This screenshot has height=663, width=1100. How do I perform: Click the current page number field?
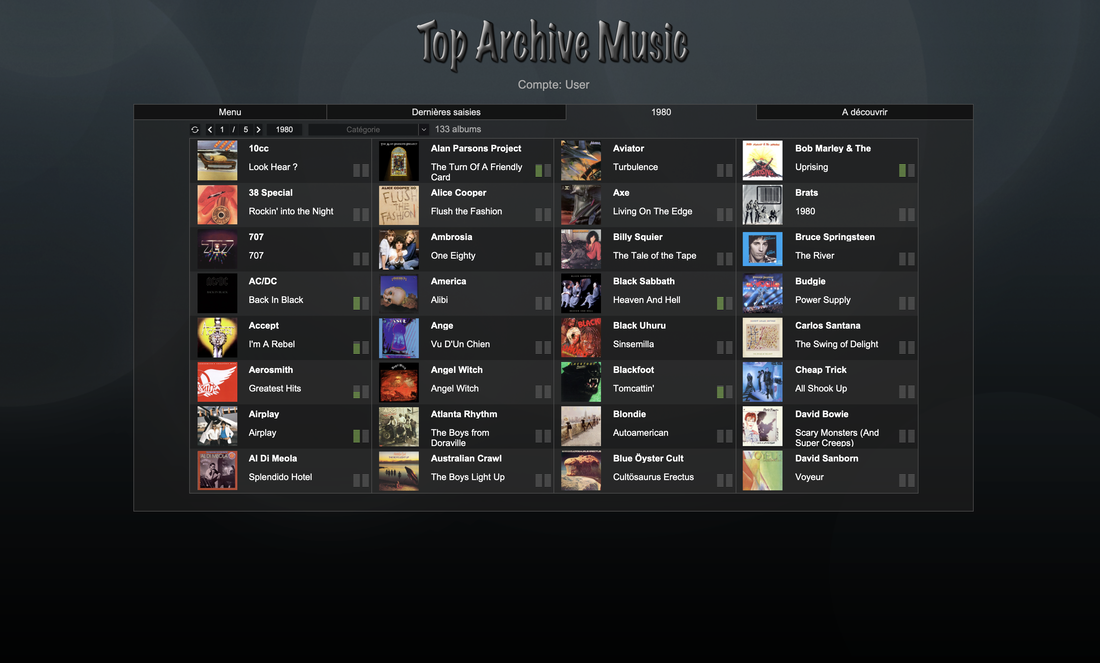tap(222, 130)
